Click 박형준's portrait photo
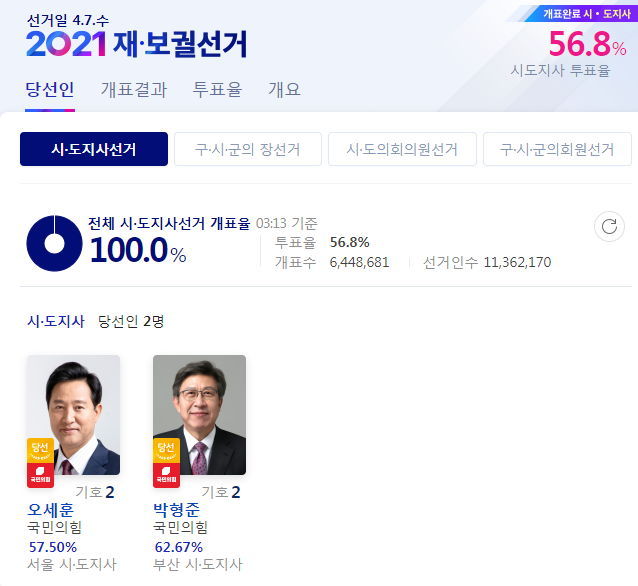 click(199, 415)
